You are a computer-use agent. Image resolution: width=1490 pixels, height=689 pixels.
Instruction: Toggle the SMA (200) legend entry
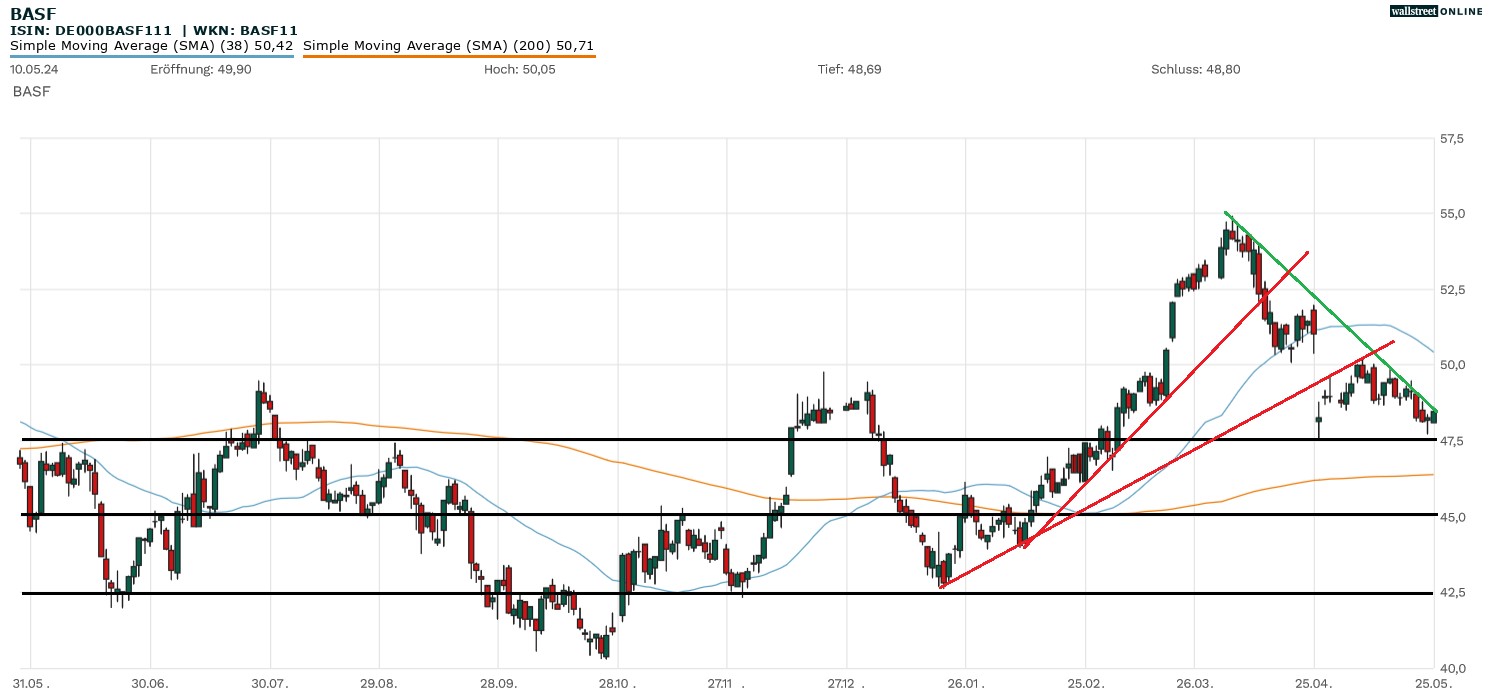point(448,45)
